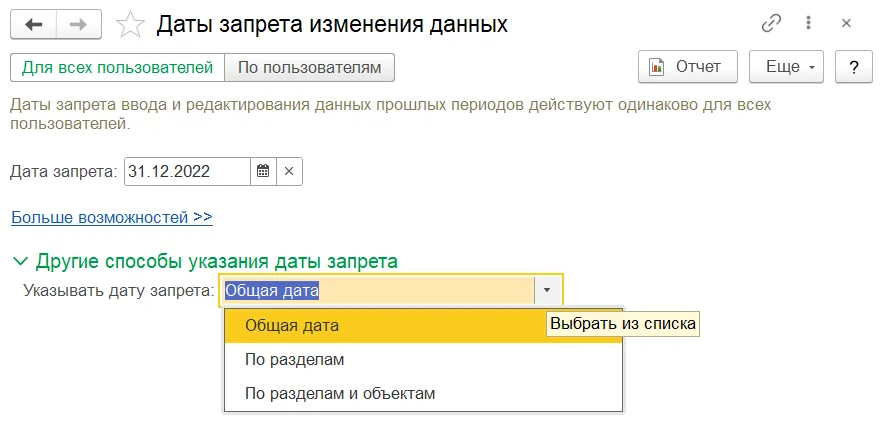Open the Больше возможностей link

(112, 217)
